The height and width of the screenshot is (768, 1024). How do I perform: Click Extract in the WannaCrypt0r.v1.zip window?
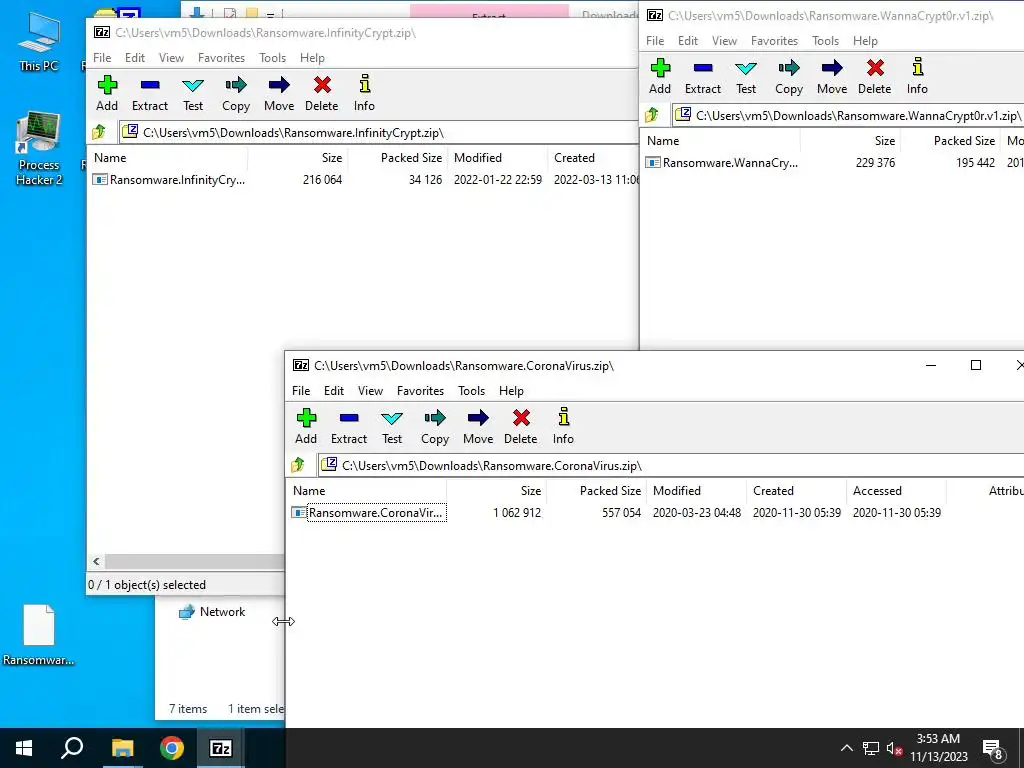[703, 76]
